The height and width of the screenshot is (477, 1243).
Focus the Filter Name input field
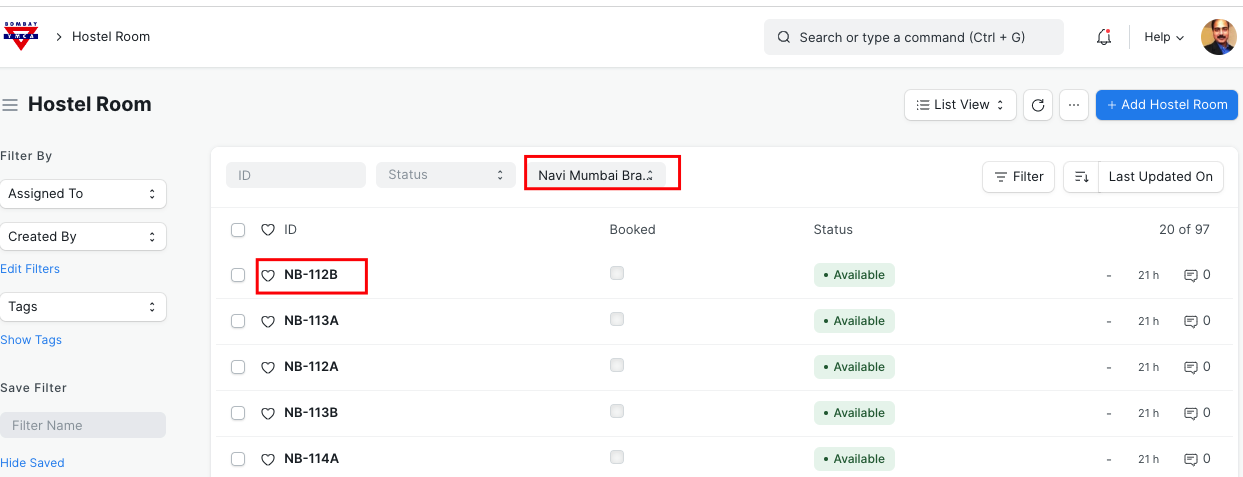pos(83,425)
